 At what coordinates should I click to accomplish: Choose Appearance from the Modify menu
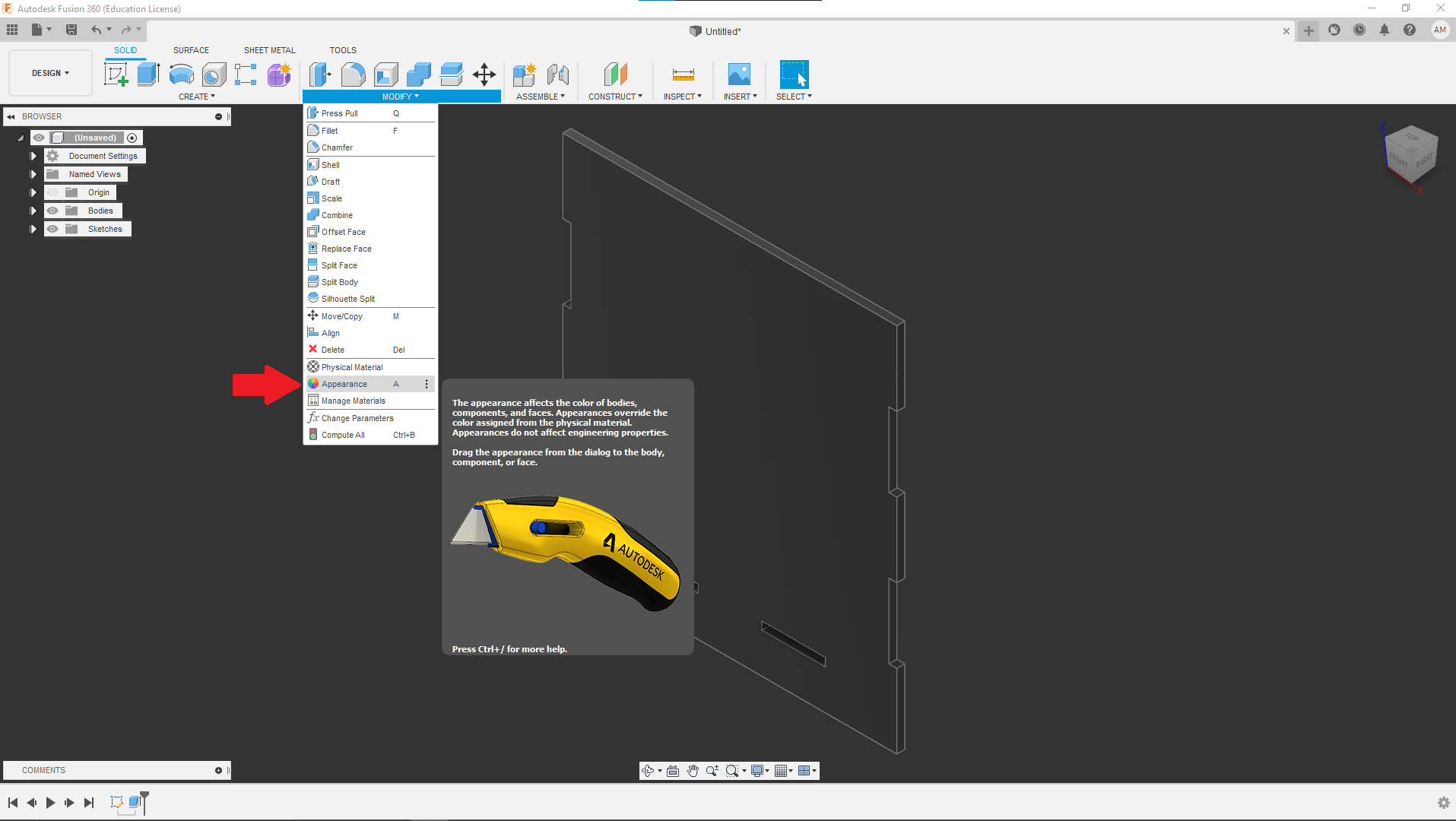344,384
